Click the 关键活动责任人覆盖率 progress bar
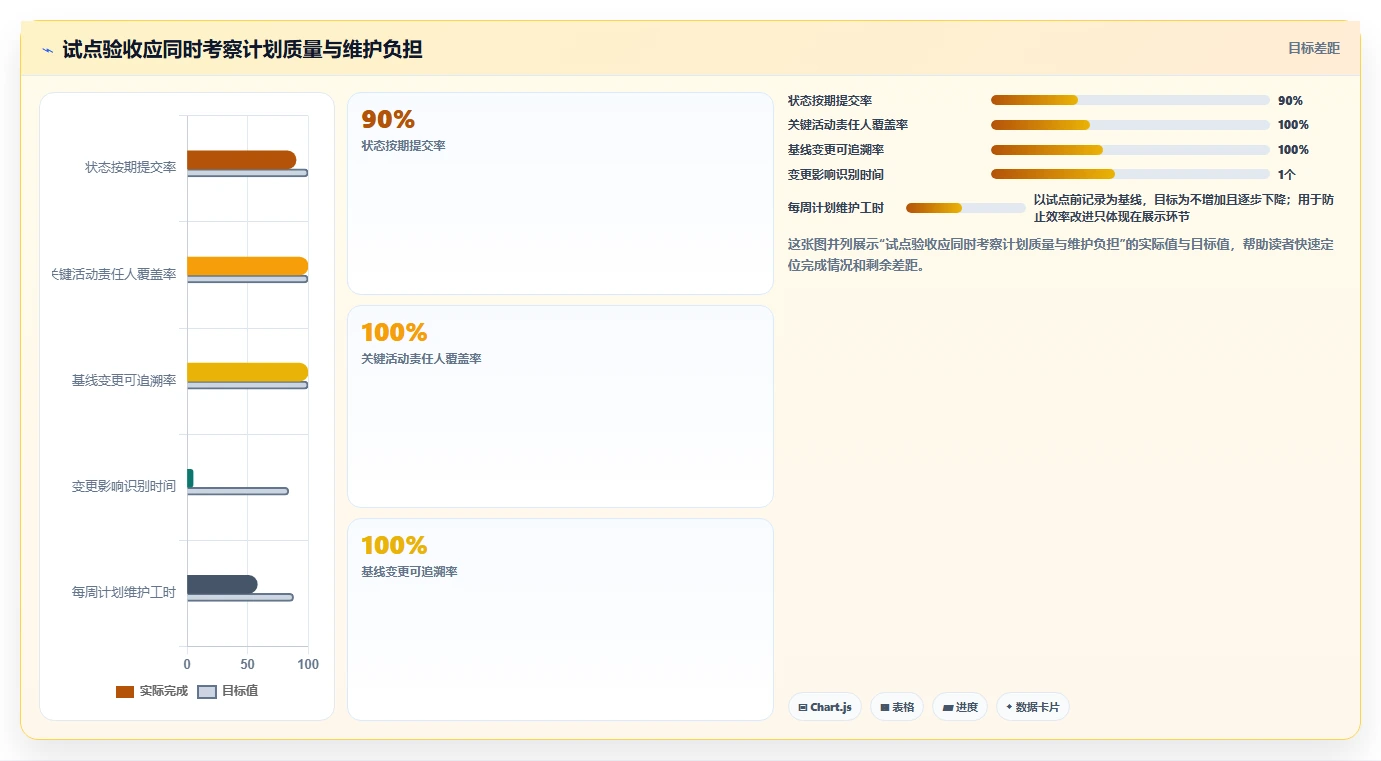This screenshot has height=761, width=1381. [x=1130, y=125]
